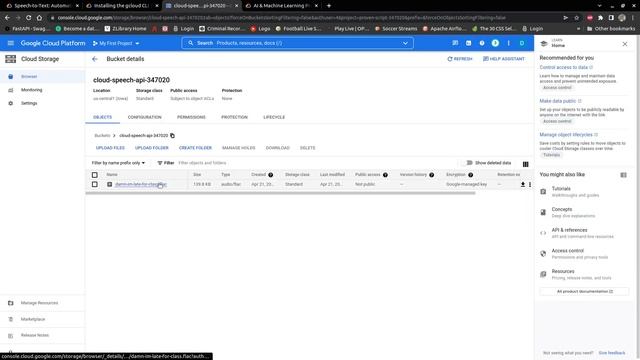Switch to the Configuration tab
The image size is (640, 360).
pyautogui.click(x=144, y=117)
